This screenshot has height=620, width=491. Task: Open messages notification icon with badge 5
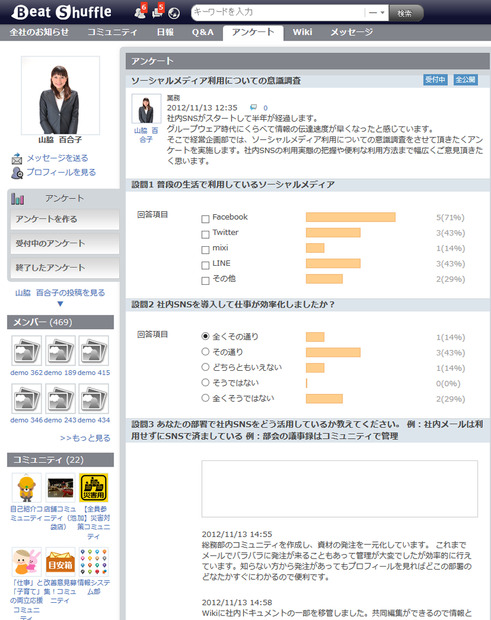pyautogui.click(x=158, y=11)
